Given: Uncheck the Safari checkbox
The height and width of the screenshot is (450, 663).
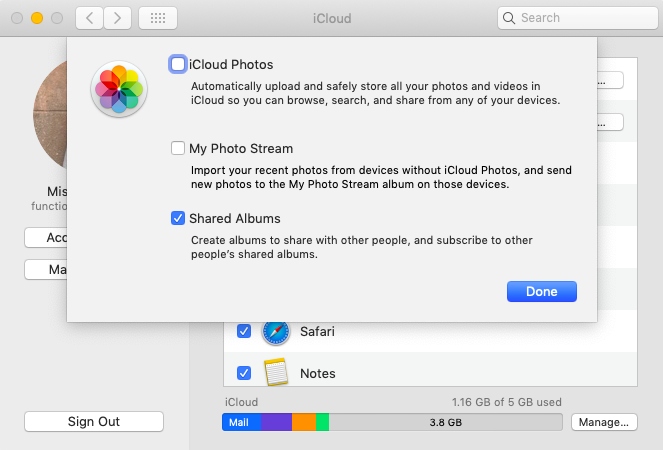Looking at the screenshot, I should coord(244,331).
